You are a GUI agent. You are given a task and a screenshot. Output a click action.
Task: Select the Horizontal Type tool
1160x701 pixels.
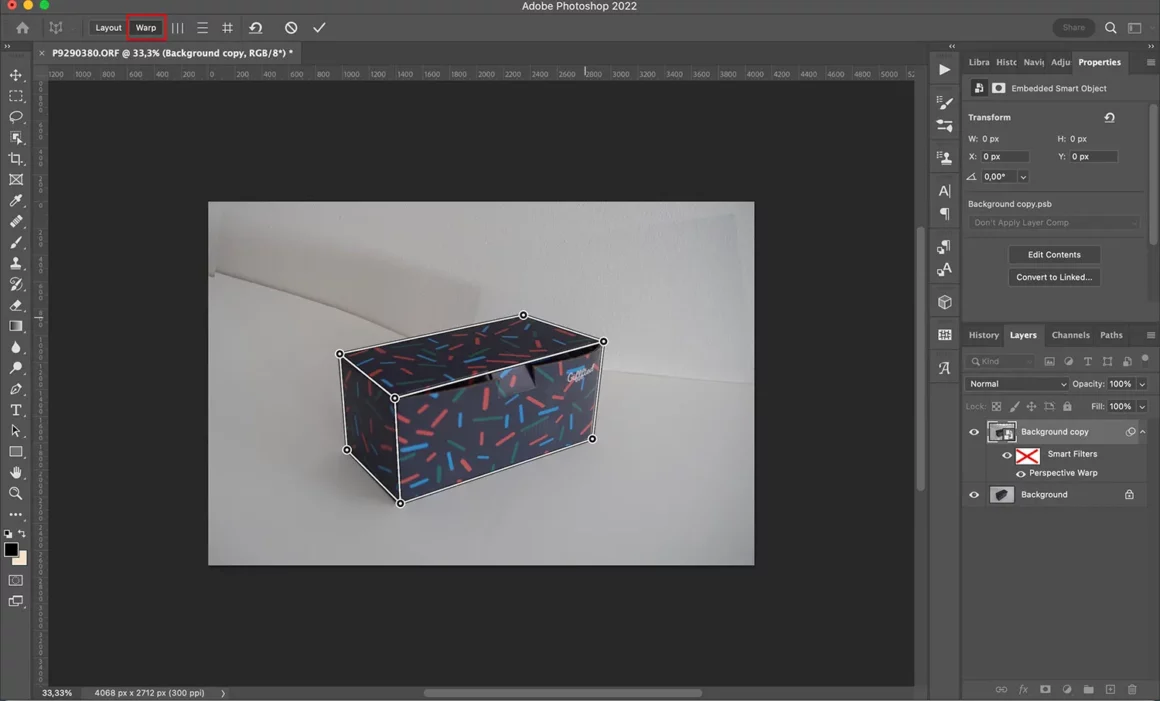[x=16, y=410]
